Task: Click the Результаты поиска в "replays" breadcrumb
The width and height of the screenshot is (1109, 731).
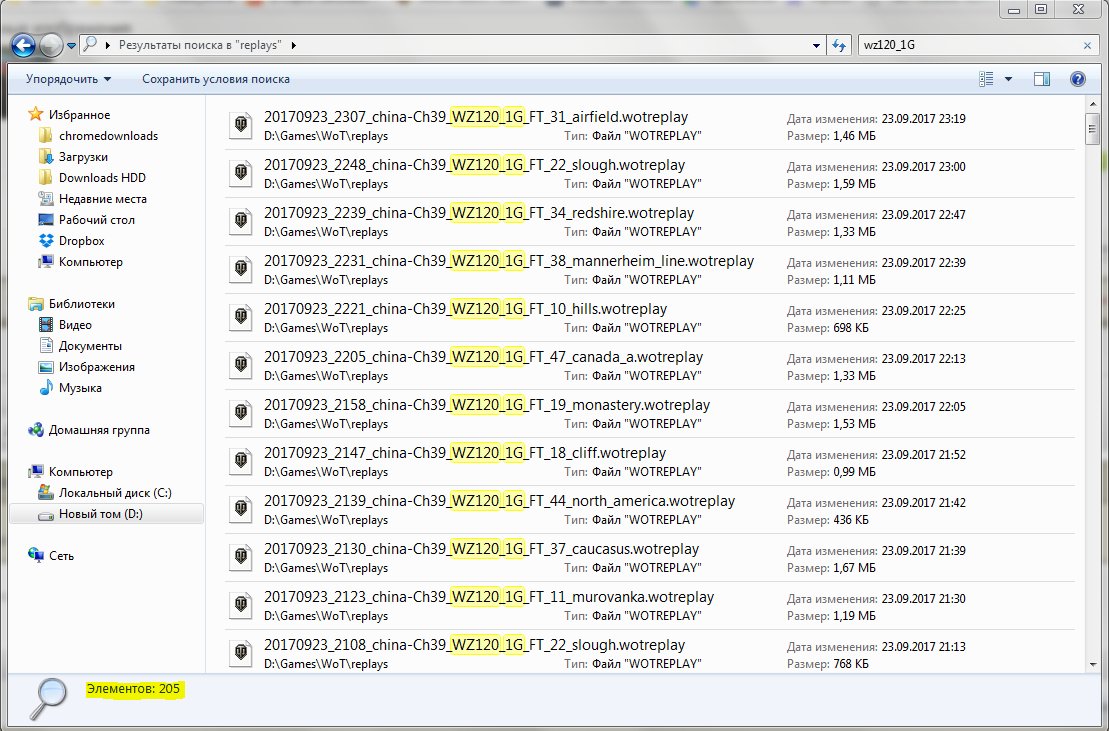Action: click(199, 45)
